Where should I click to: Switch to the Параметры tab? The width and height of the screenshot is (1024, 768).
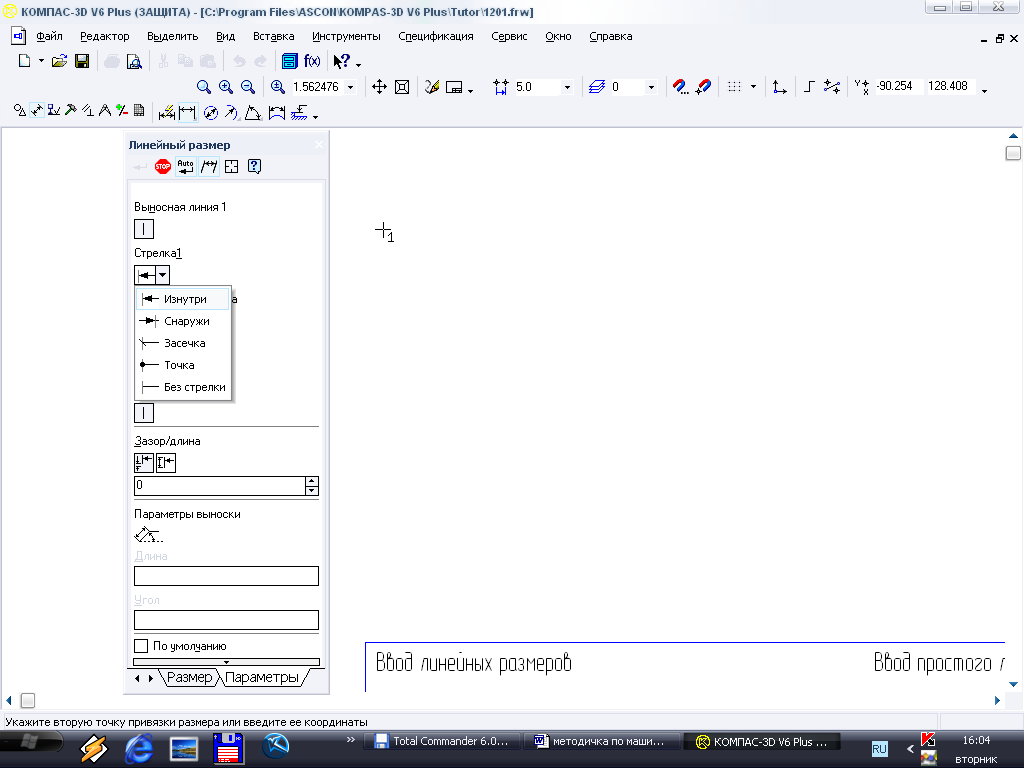tap(262, 677)
